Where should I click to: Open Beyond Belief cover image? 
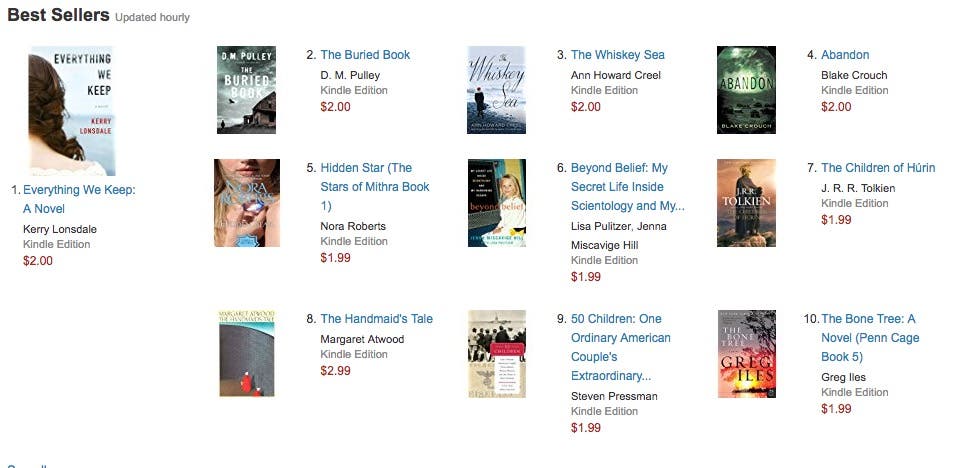(x=496, y=203)
